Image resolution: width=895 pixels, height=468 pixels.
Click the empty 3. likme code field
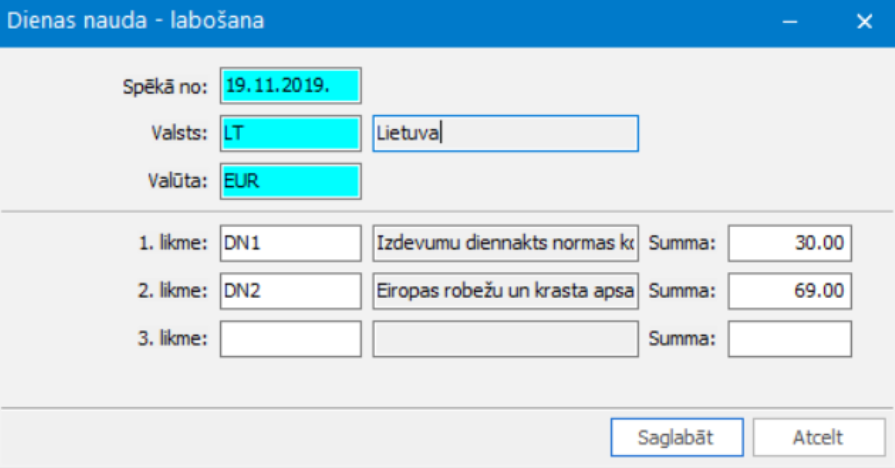(290, 339)
